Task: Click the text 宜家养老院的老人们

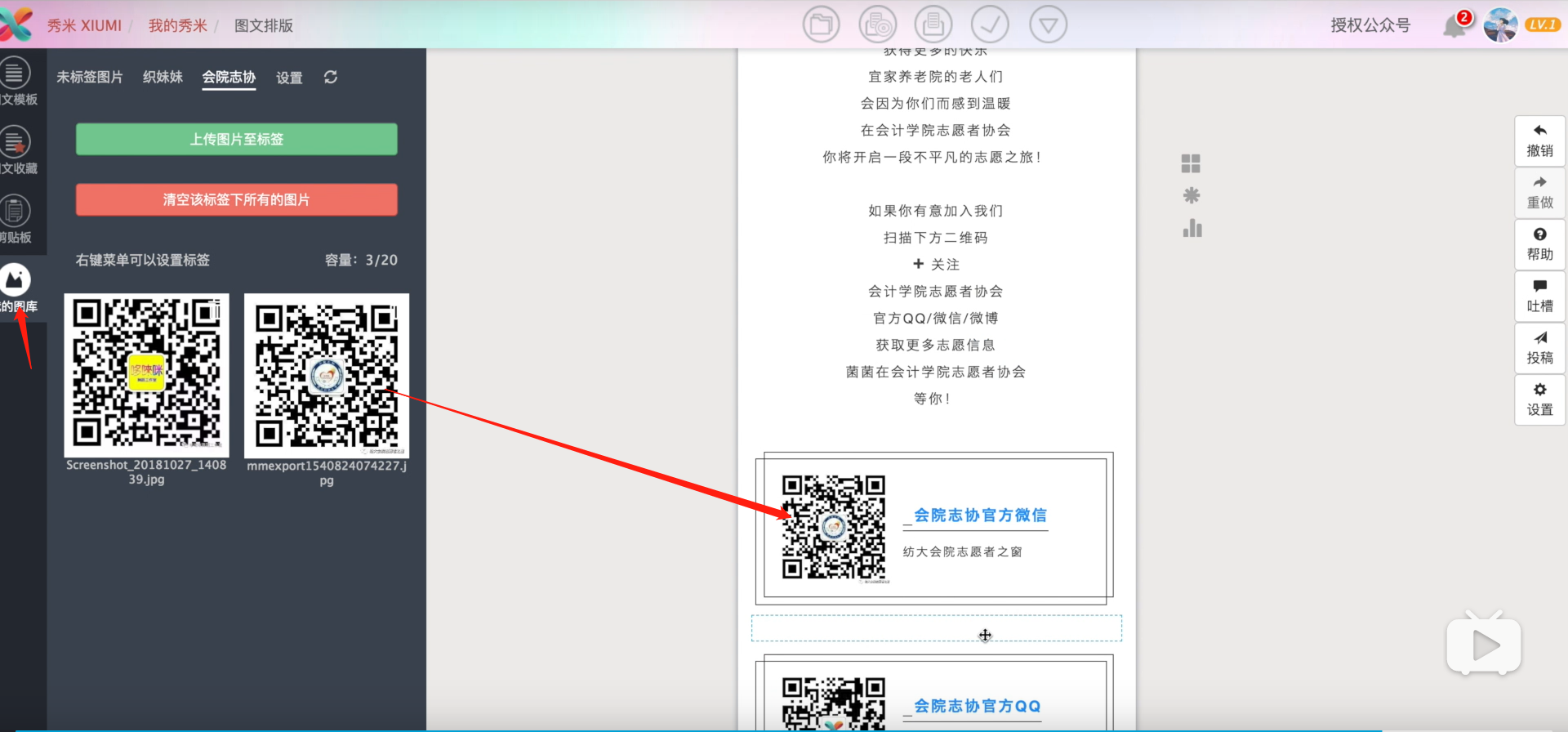Action: click(935, 77)
